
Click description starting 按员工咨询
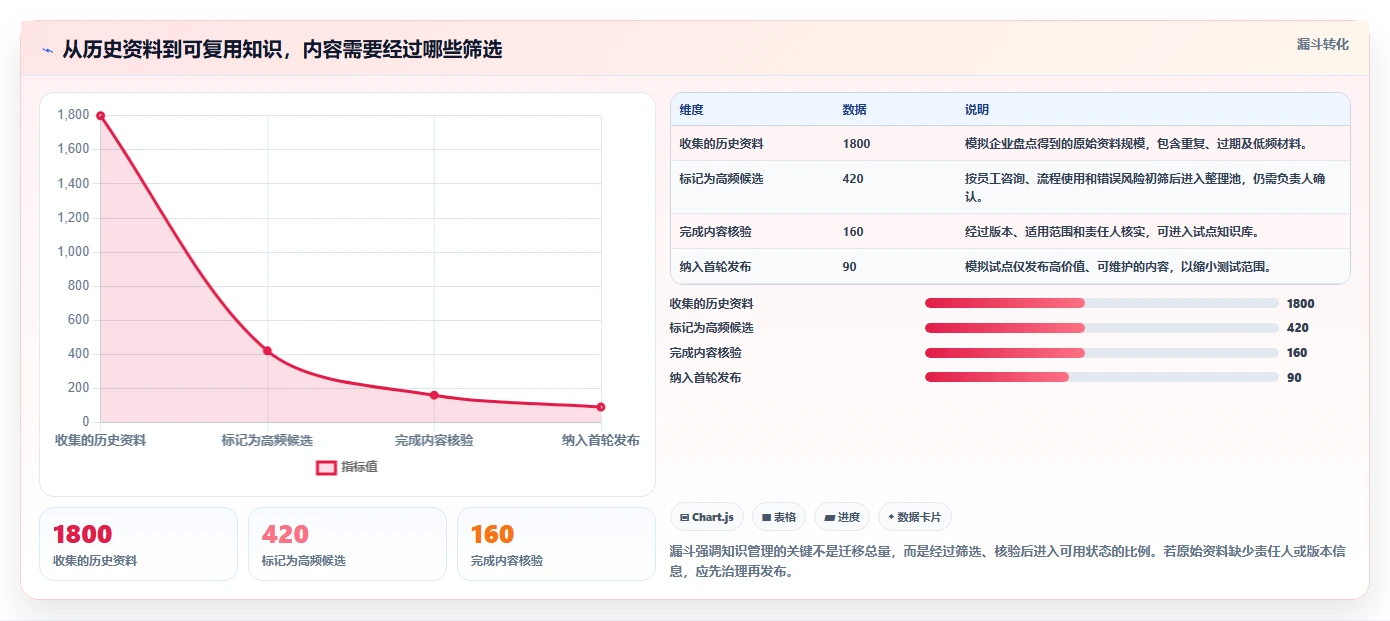point(1145,188)
